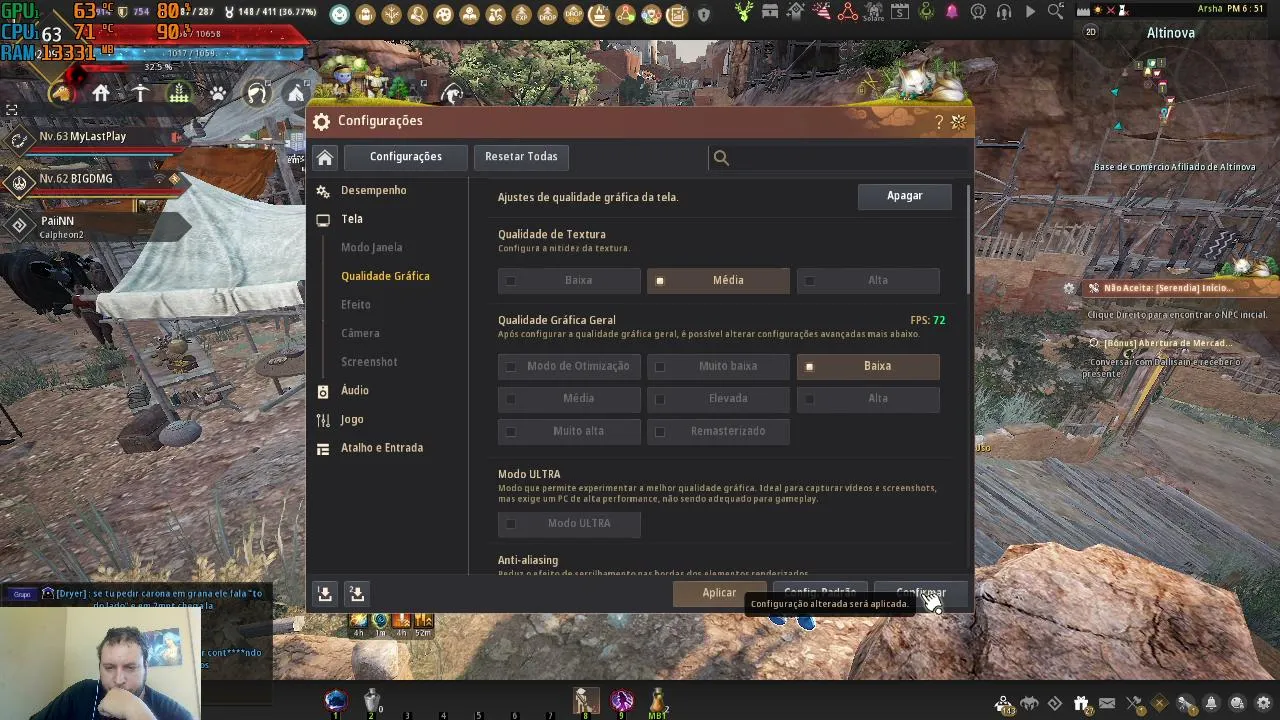This screenshot has width=1280, height=720.
Task: Select Média for Qualidade de Textura
Action: [x=718, y=281]
